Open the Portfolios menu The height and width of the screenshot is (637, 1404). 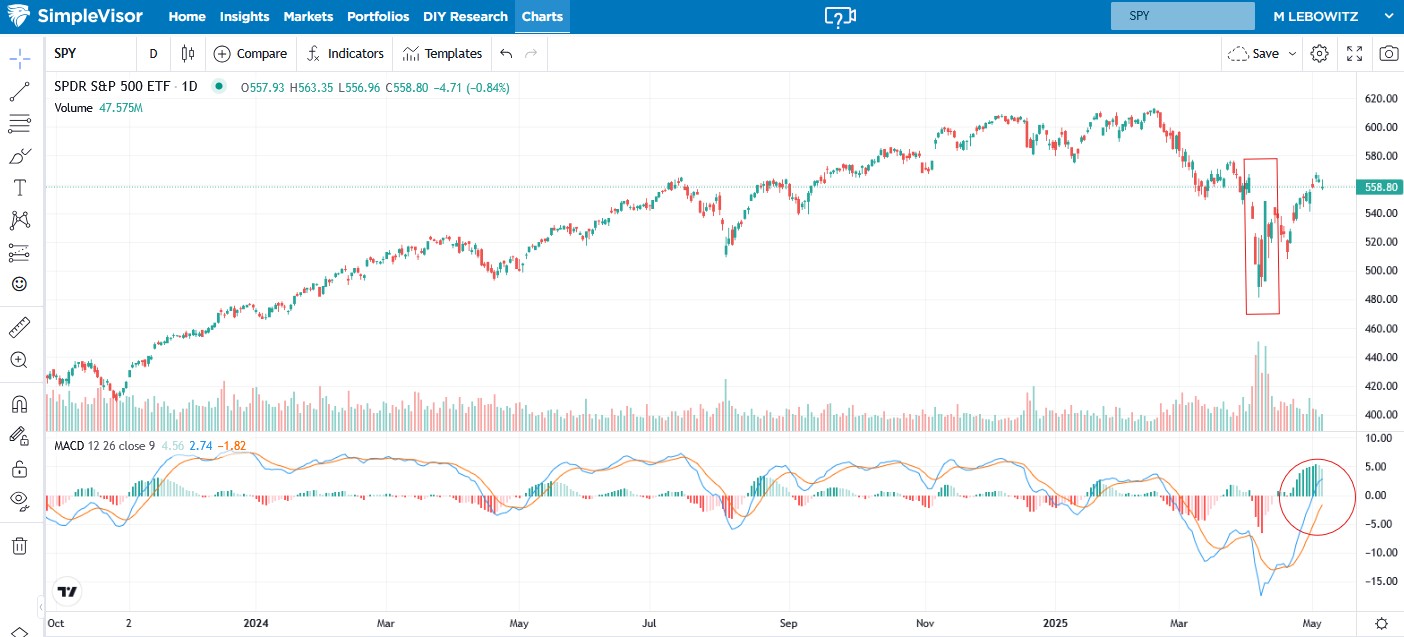[x=378, y=16]
